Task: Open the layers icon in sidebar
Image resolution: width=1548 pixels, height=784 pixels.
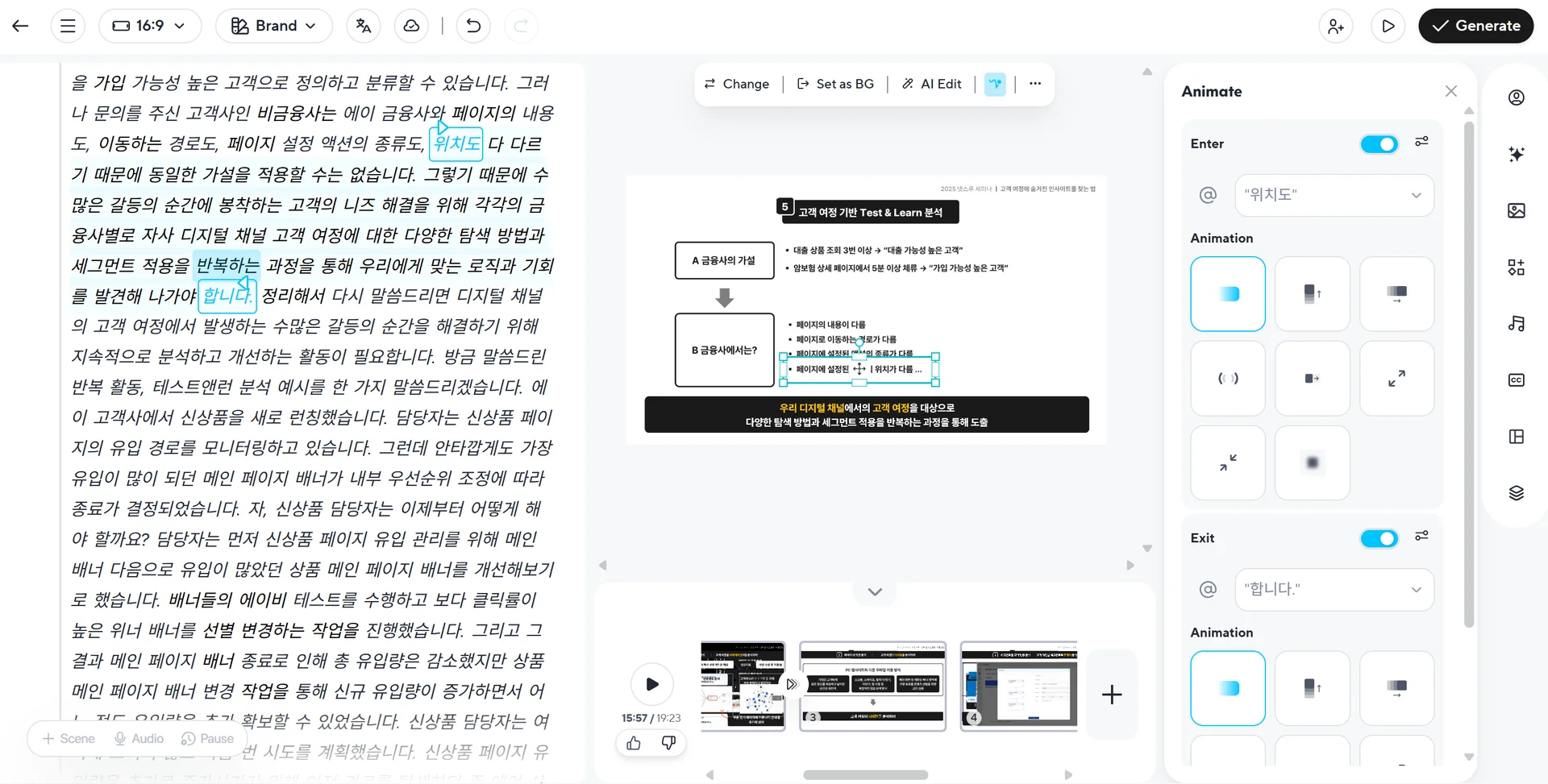Action: (x=1516, y=493)
